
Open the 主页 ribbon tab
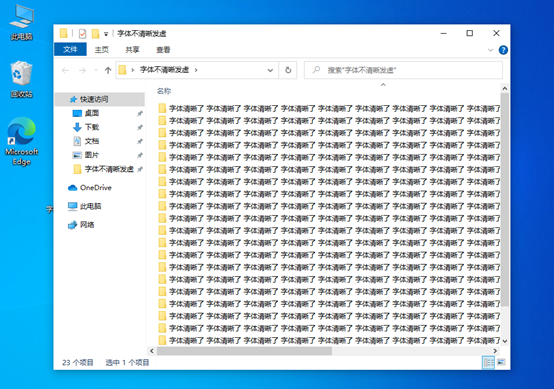click(x=101, y=50)
